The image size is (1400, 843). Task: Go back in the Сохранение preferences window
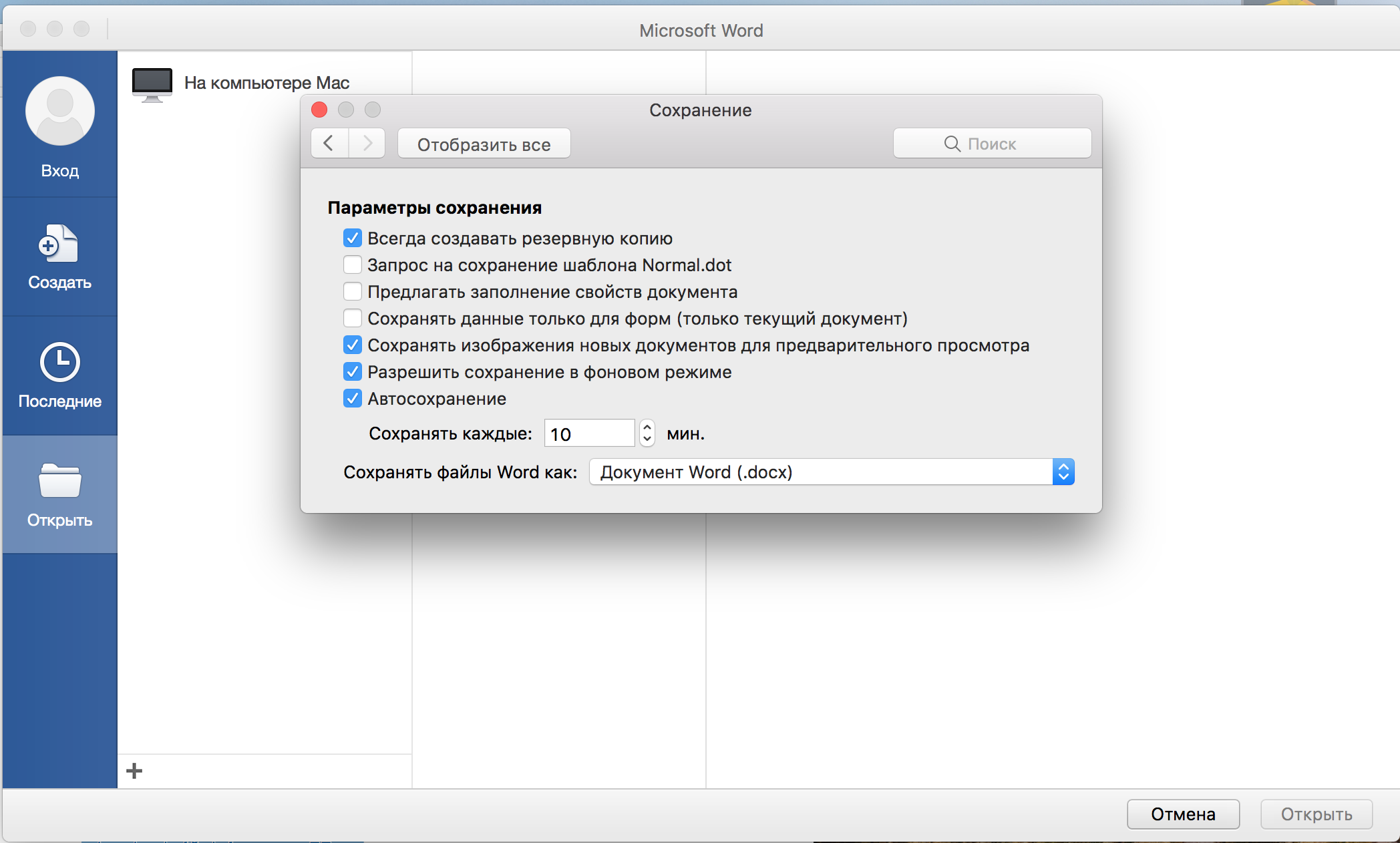point(329,144)
